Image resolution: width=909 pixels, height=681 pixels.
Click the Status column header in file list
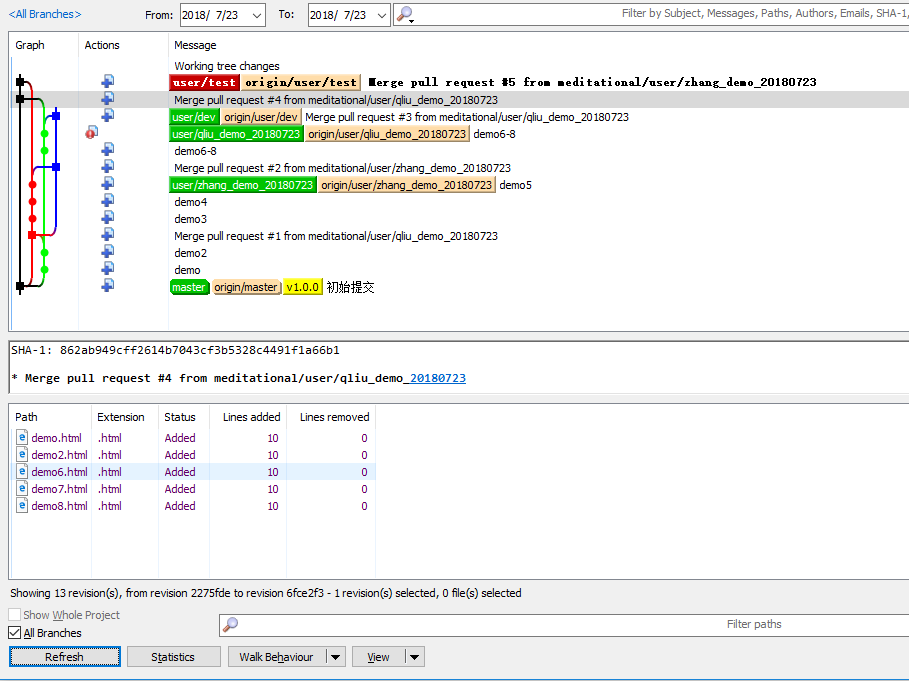tap(180, 417)
